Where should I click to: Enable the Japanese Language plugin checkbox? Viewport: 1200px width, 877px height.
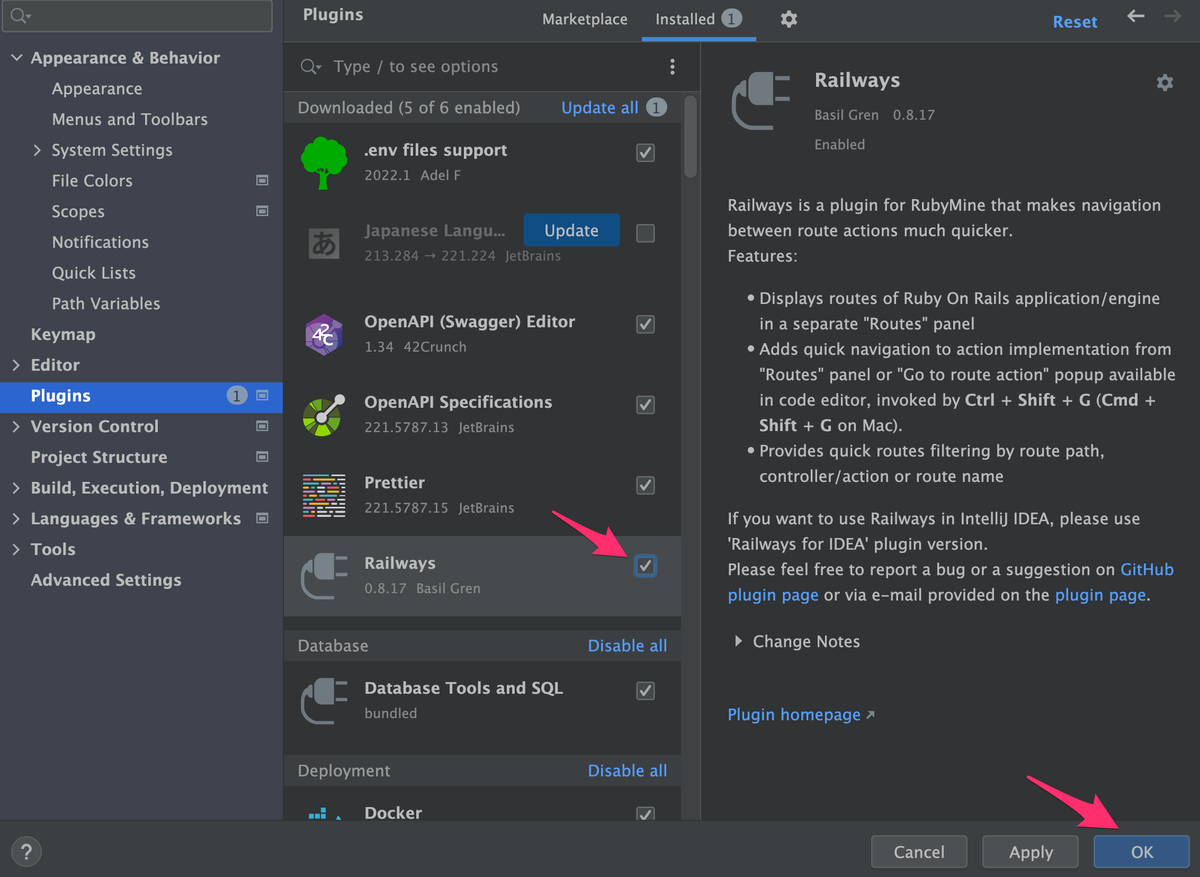click(646, 233)
